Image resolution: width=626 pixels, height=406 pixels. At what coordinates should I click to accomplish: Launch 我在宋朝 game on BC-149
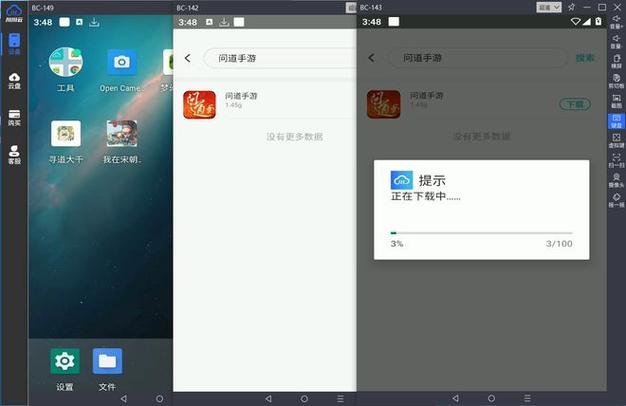[122, 142]
